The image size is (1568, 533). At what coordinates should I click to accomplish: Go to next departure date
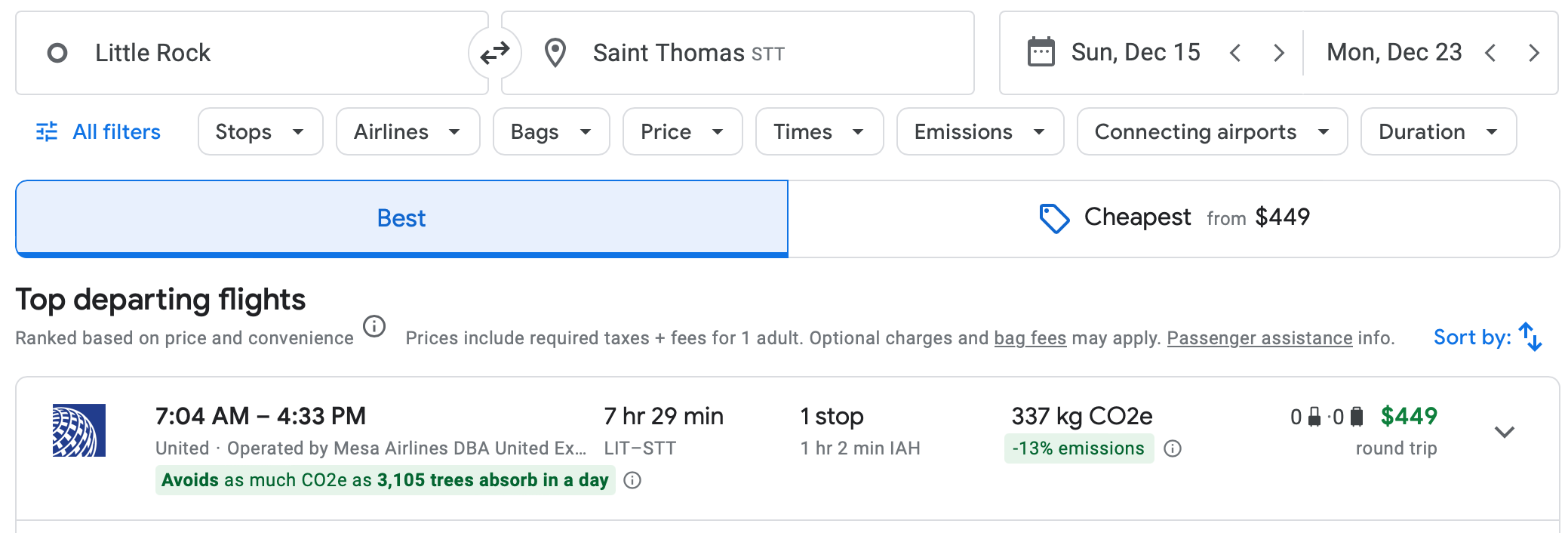1279,53
